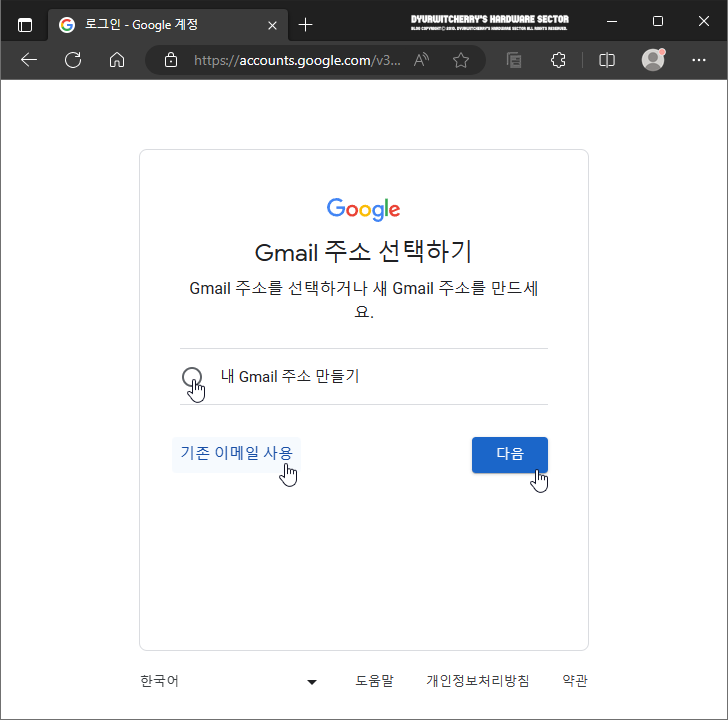Open the Settings and more ellipsis menu
The width and height of the screenshot is (728, 720).
tap(698, 60)
